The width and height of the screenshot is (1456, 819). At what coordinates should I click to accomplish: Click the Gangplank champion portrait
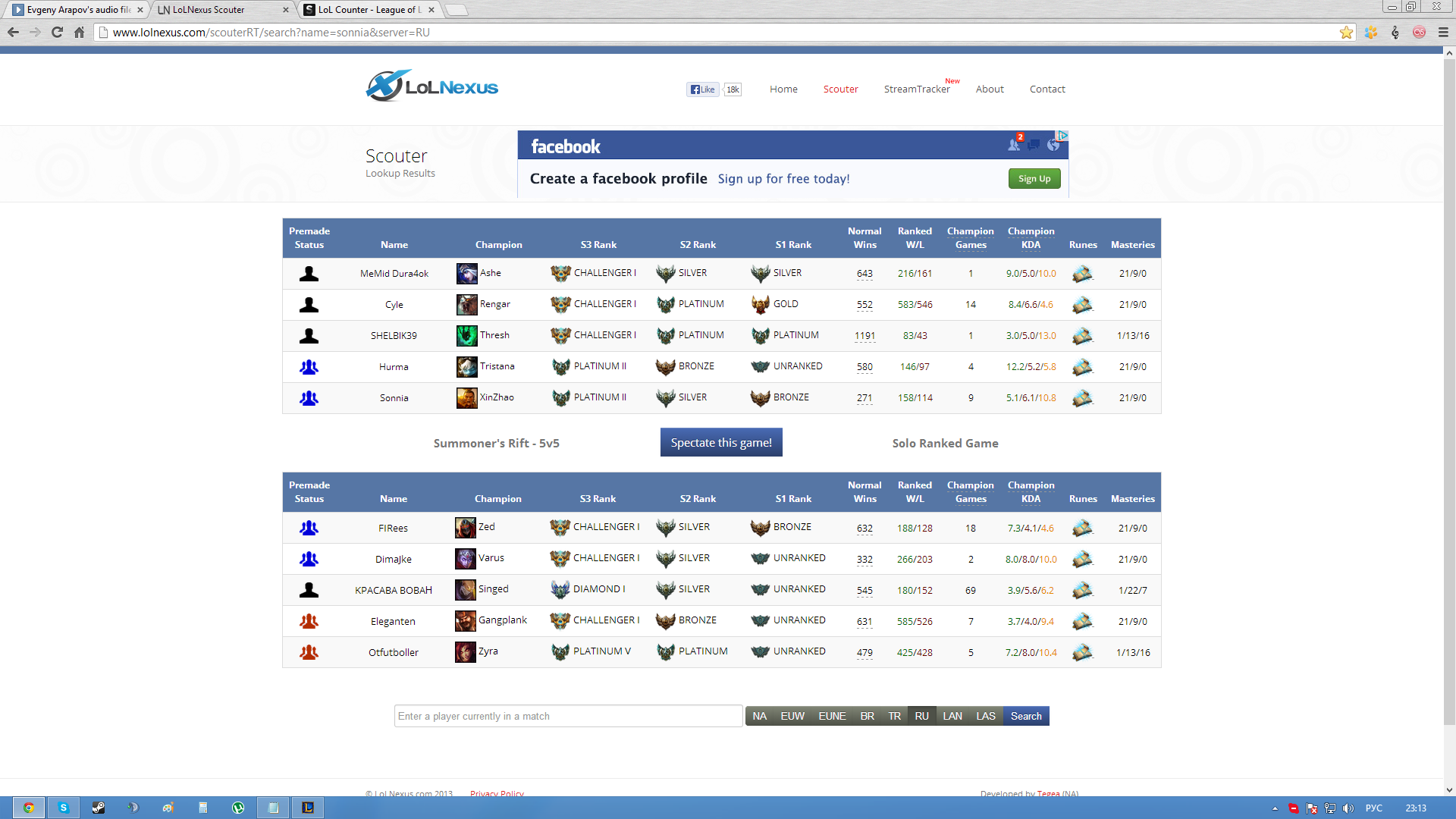[x=466, y=621]
